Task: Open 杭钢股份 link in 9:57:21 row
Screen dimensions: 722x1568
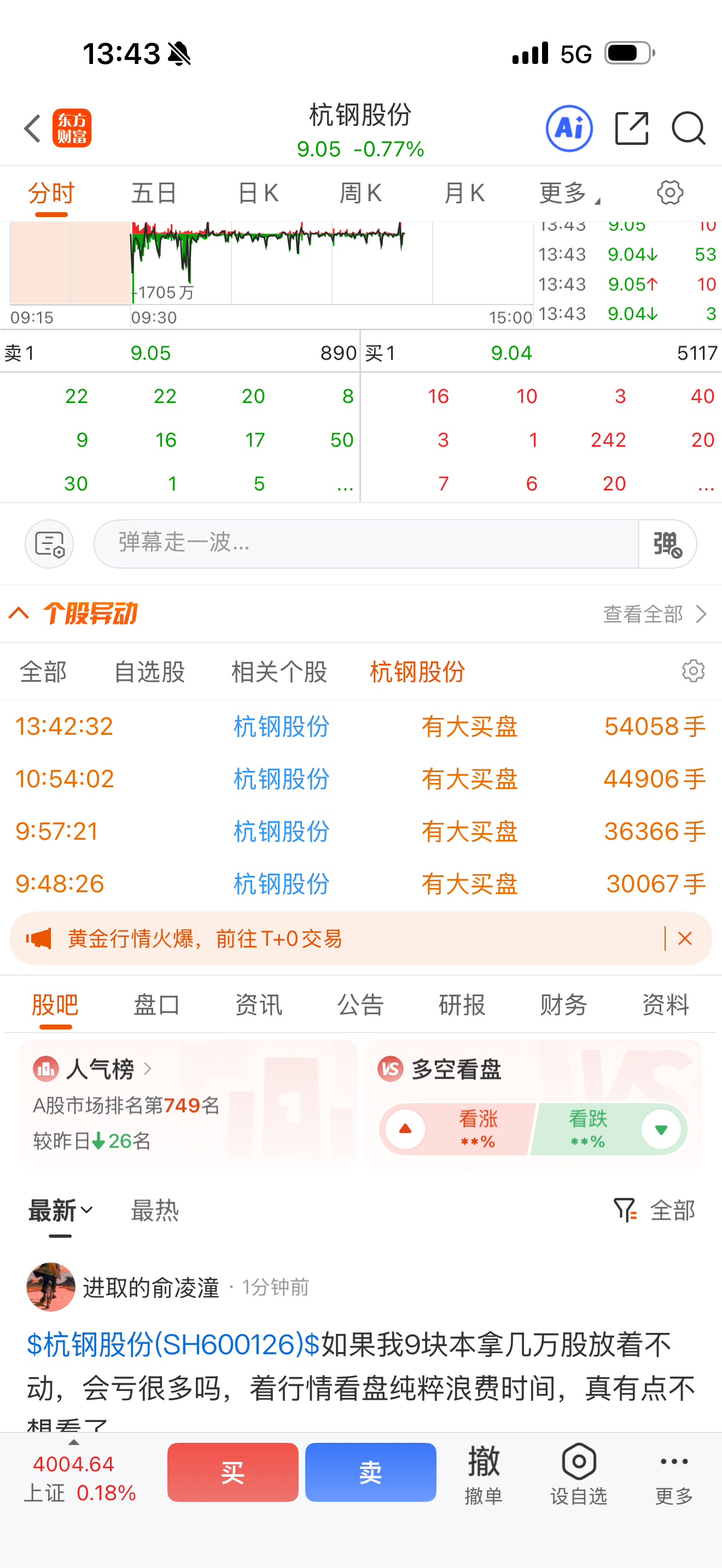Action: tap(281, 832)
